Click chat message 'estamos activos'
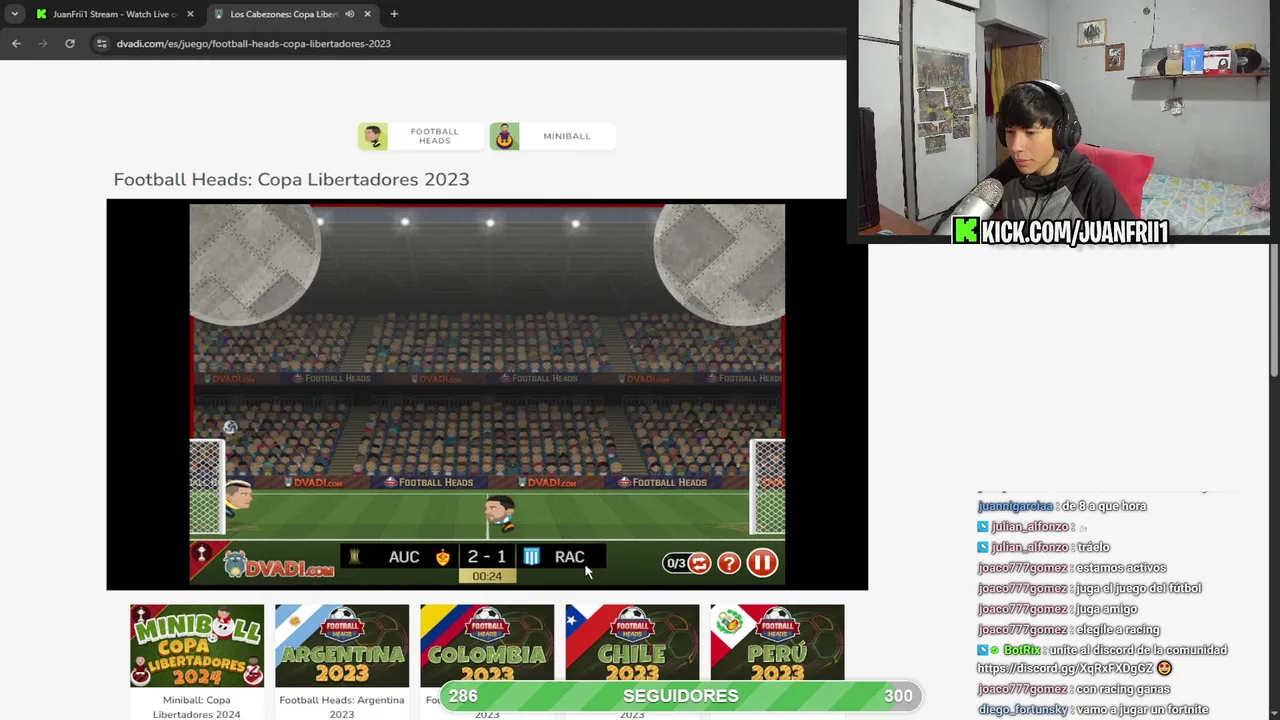This screenshot has height=720, width=1280. [1121, 567]
